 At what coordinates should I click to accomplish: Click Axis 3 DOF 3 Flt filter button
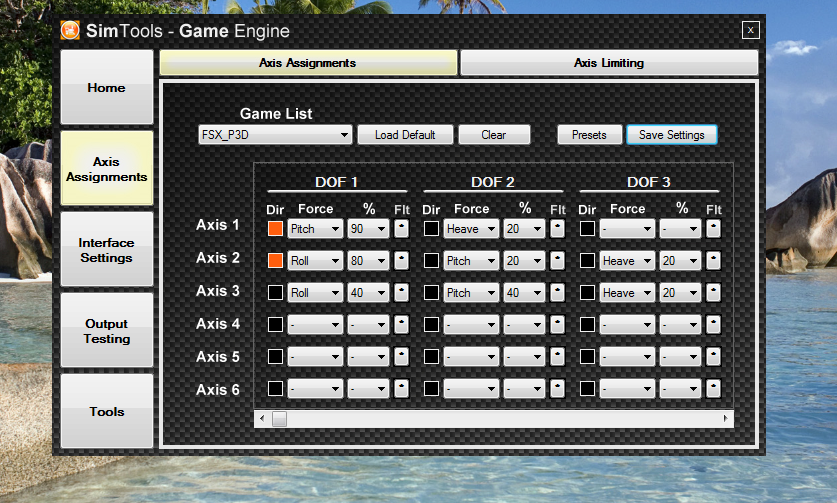click(713, 293)
